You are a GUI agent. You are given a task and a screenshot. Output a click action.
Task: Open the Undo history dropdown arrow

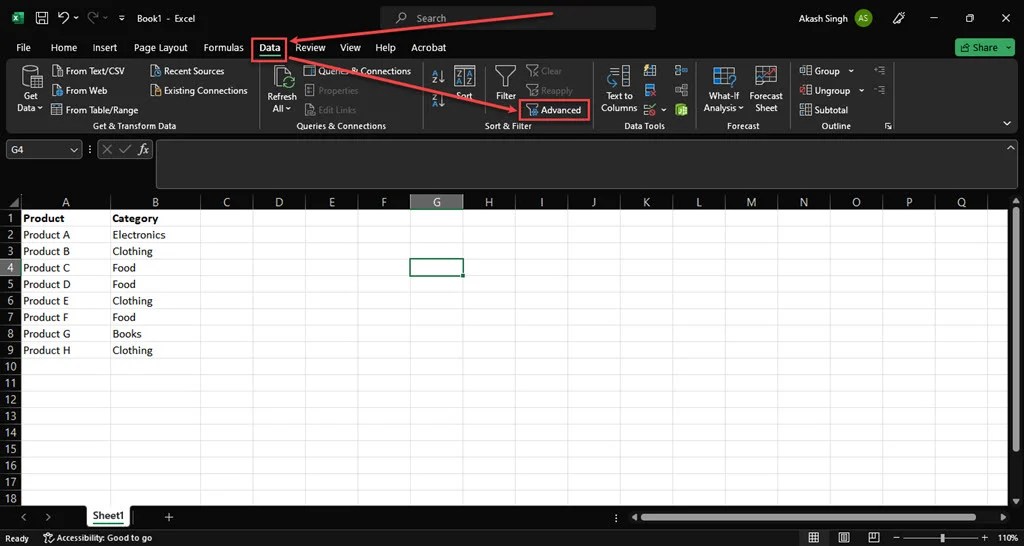tap(76, 18)
